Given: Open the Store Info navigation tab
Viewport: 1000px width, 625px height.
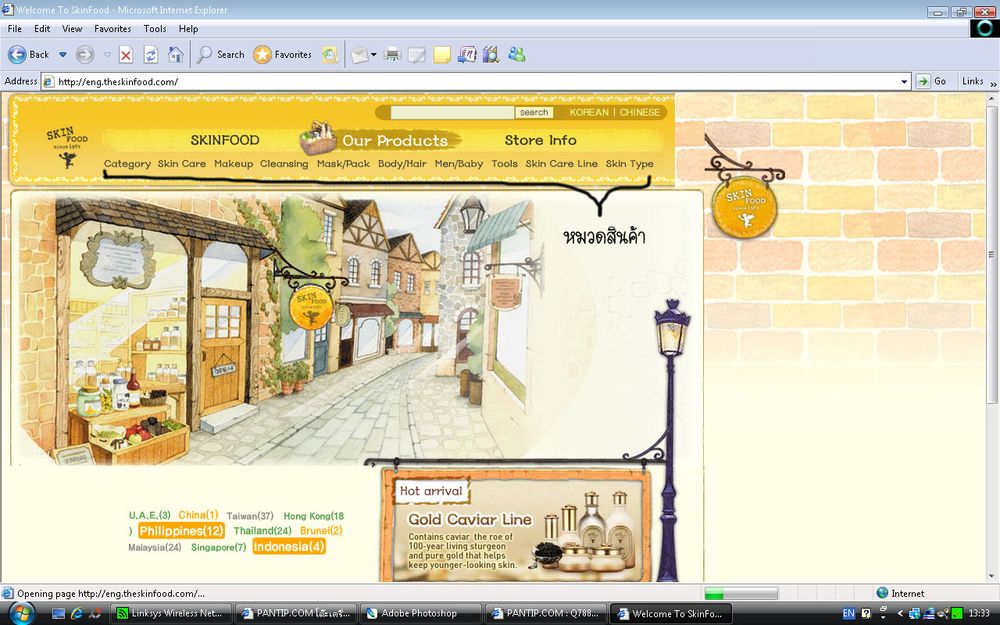Looking at the screenshot, I should coord(540,140).
